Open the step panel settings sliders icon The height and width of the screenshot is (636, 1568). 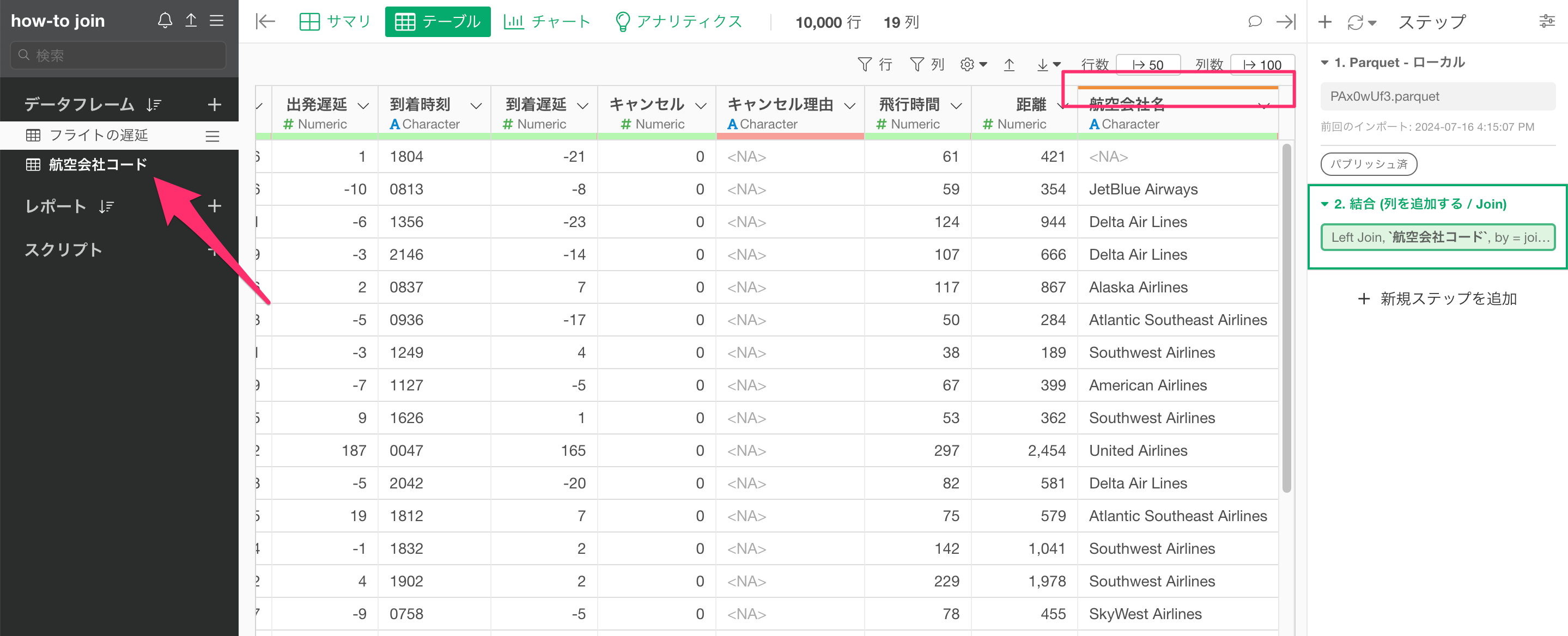click(x=1547, y=21)
